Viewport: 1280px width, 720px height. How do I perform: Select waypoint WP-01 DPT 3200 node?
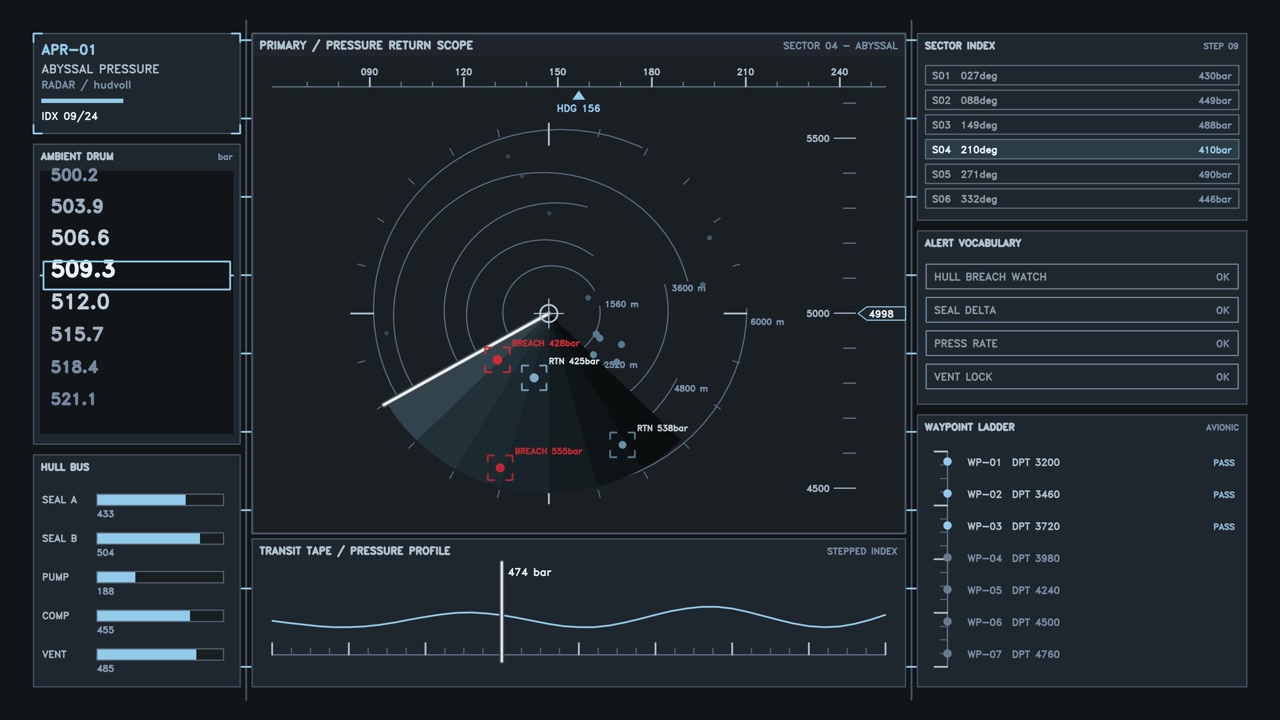click(x=947, y=462)
